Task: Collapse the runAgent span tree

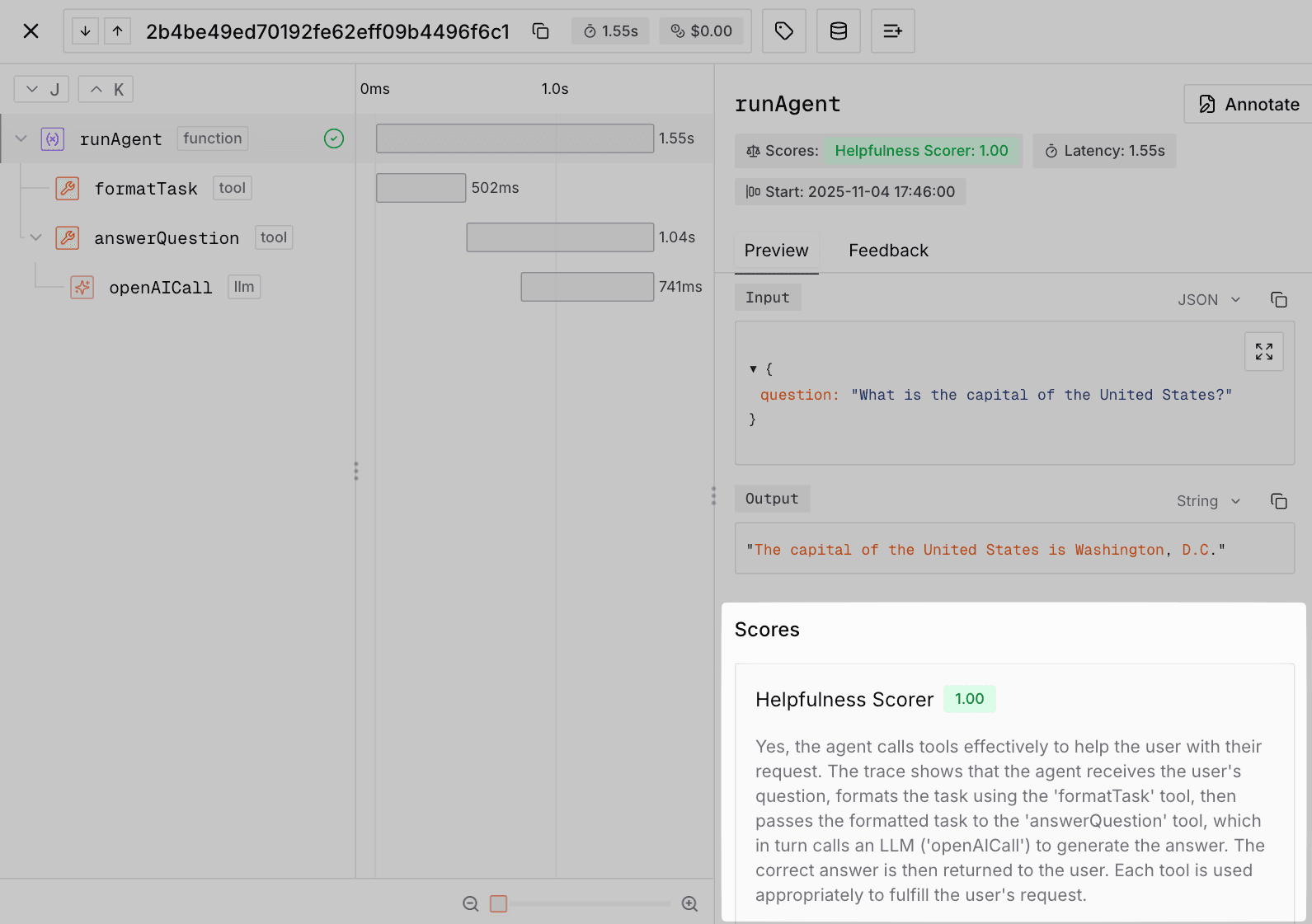Action: [x=21, y=138]
